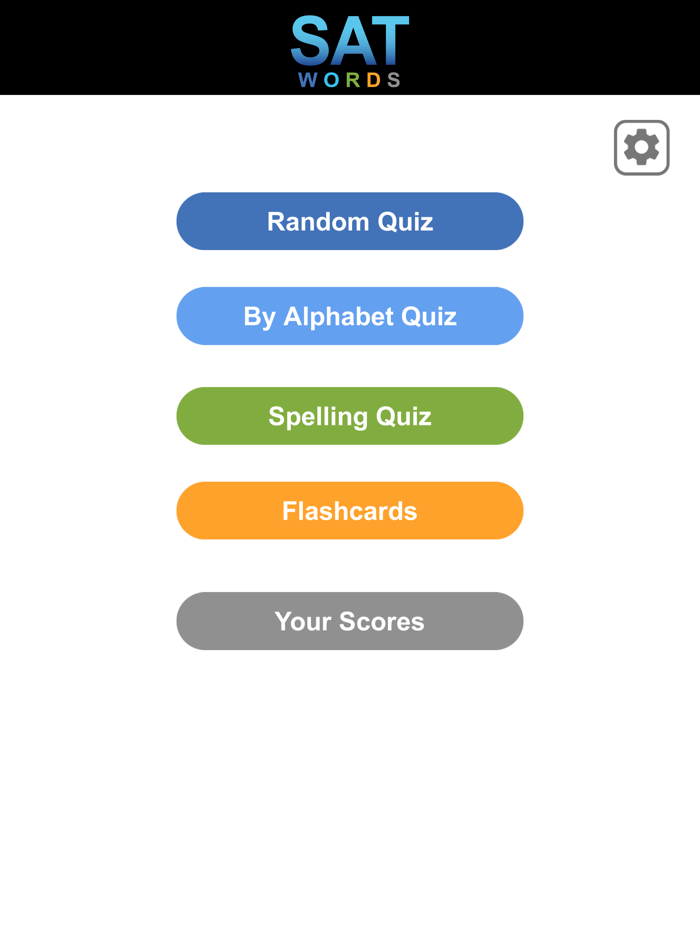Click the orange Flashcards button

click(350, 511)
